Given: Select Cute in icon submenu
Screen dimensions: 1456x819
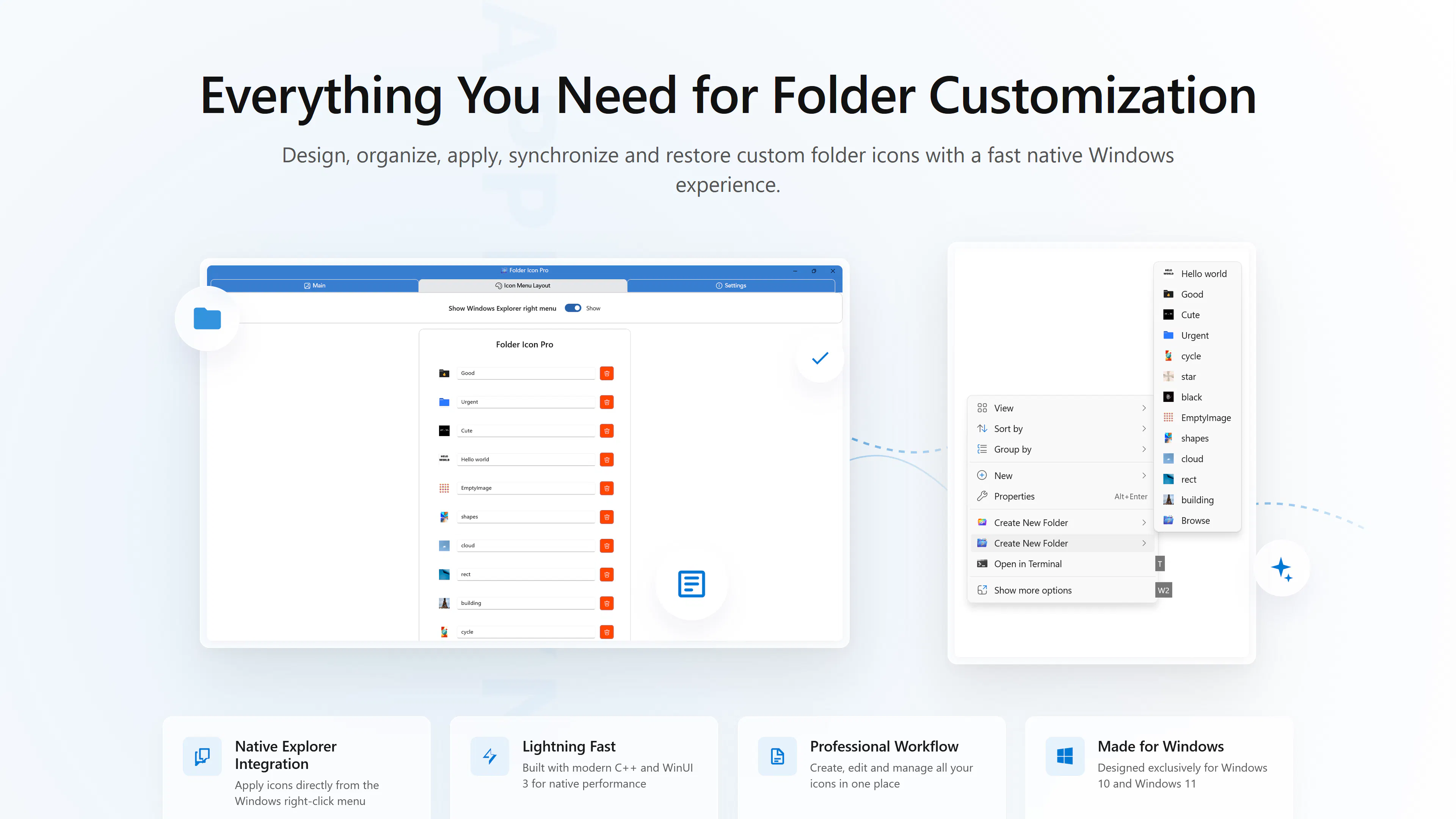Looking at the screenshot, I should click(1197, 315).
